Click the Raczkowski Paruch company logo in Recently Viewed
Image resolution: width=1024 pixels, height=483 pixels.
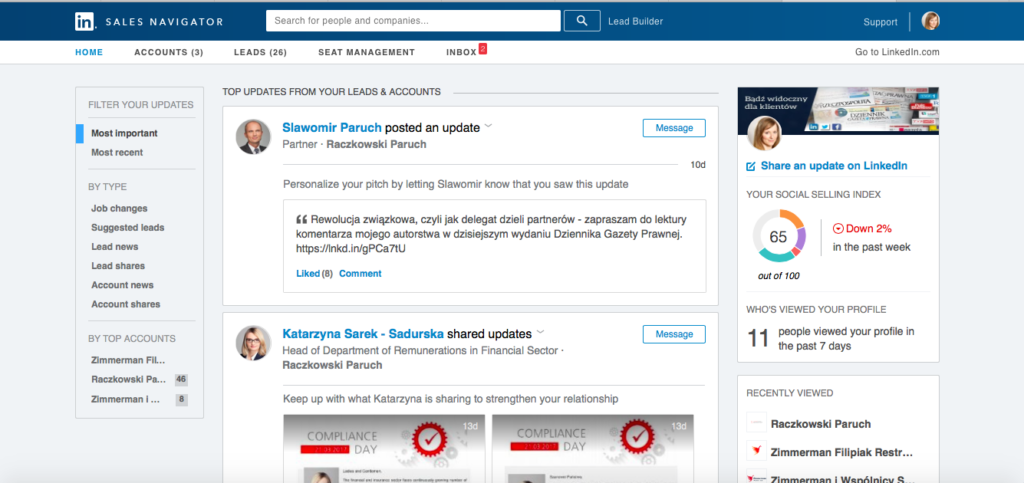[756, 423]
